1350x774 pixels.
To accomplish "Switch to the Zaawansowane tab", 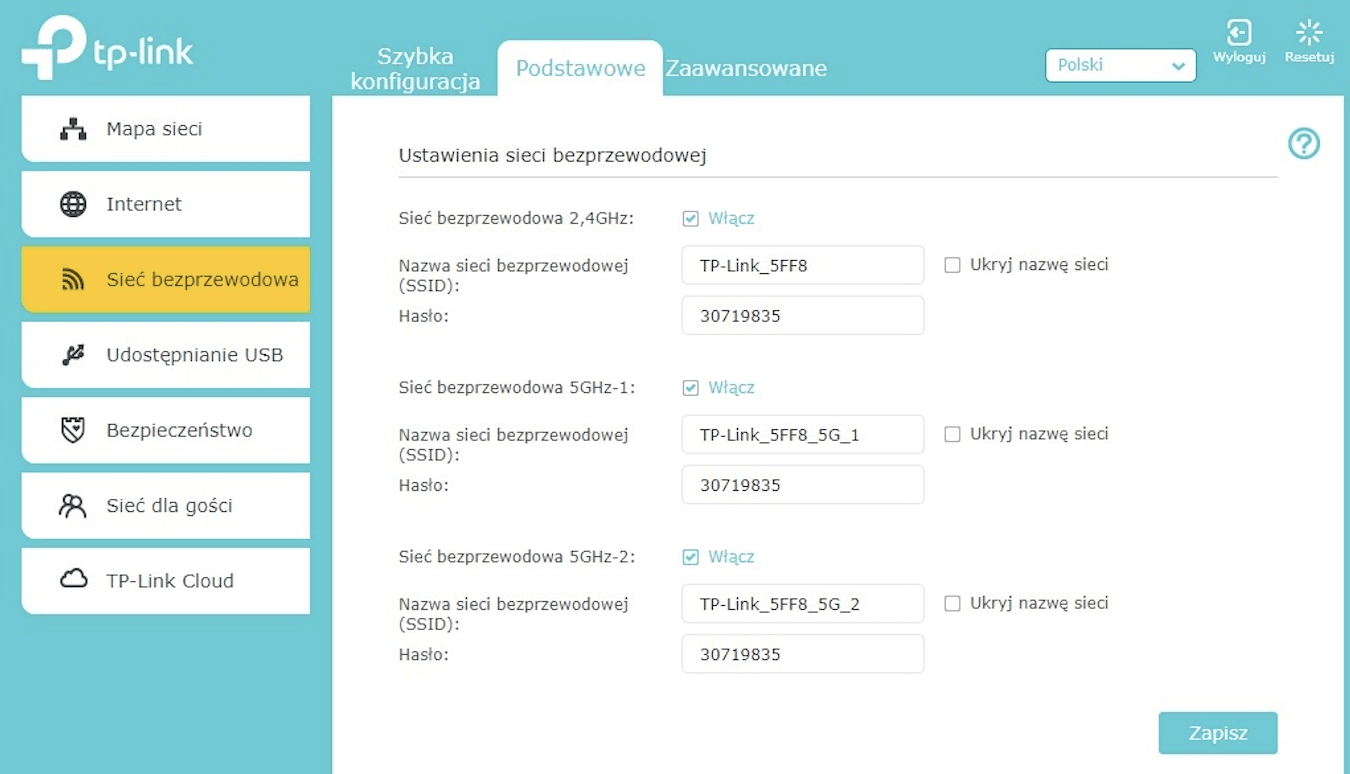I will click(x=746, y=69).
